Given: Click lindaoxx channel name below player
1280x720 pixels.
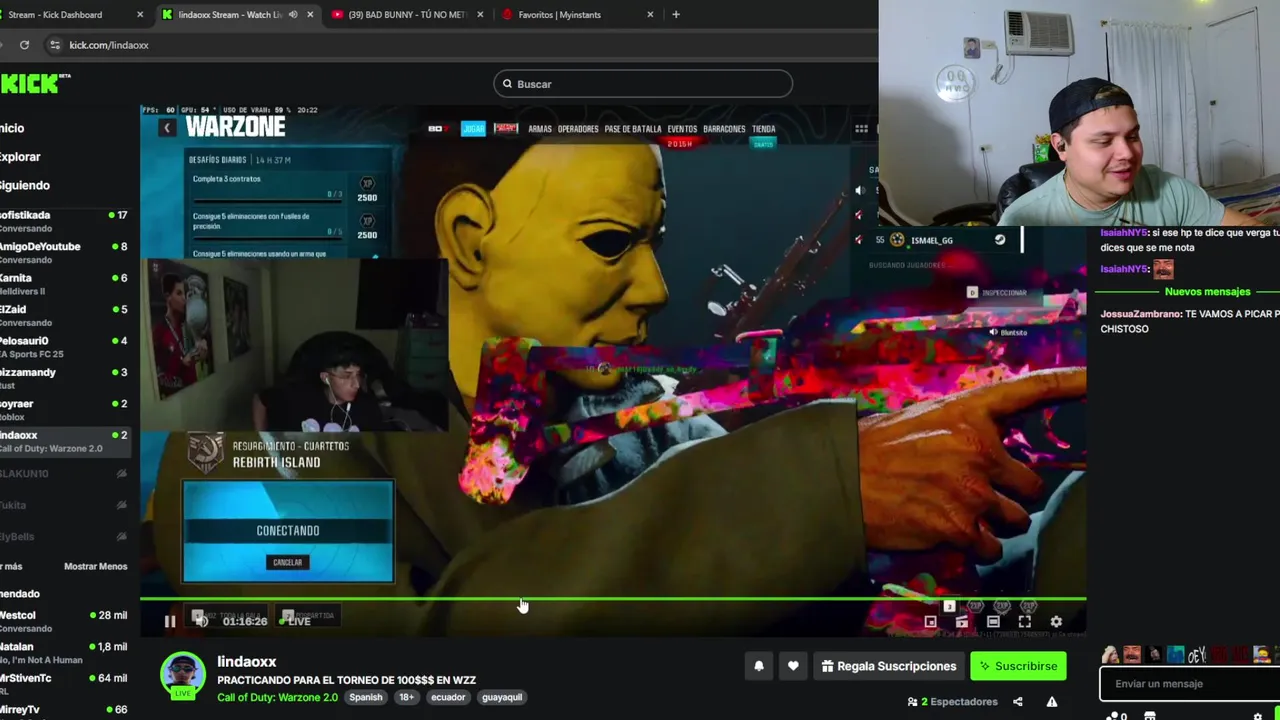Looking at the screenshot, I should (x=247, y=661).
